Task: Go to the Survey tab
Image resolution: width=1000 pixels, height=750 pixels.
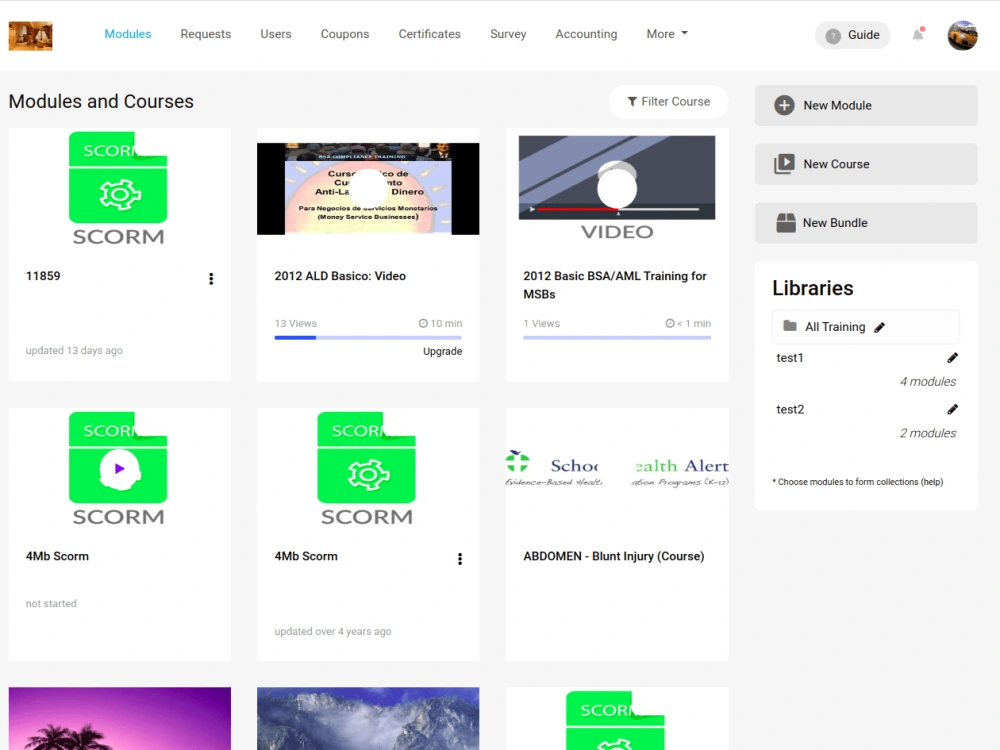Action: [x=508, y=34]
